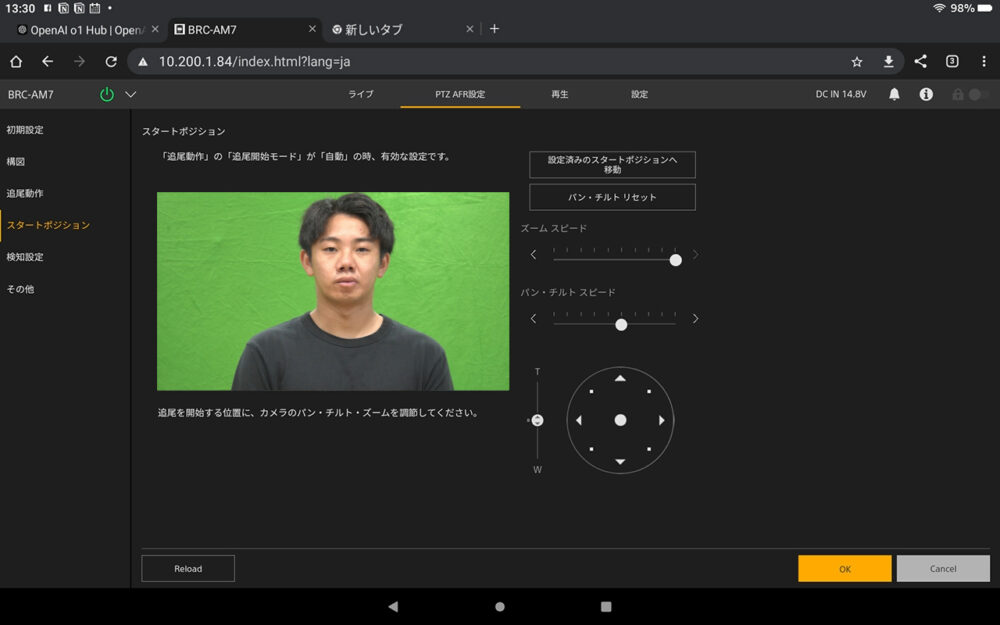Image resolution: width=1000 pixels, height=625 pixels.
Task: Click the download icon in the browser toolbar
Action: pos(888,61)
